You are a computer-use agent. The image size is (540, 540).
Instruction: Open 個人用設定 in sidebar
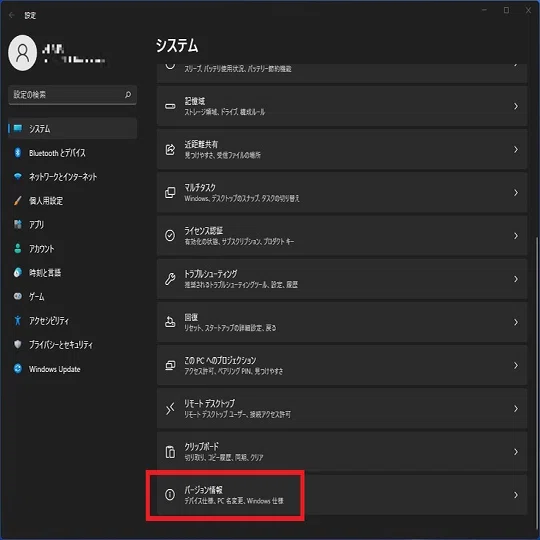(72, 201)
